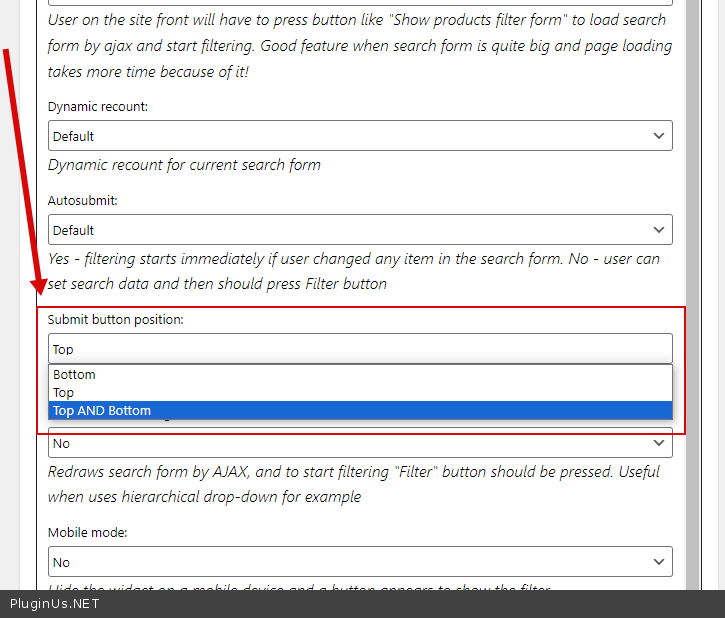Click the chevron beside the AJAX redraw dropdown
Image resolution: width=725 pixels, height=618 pixels.
[x=658, y=443]
